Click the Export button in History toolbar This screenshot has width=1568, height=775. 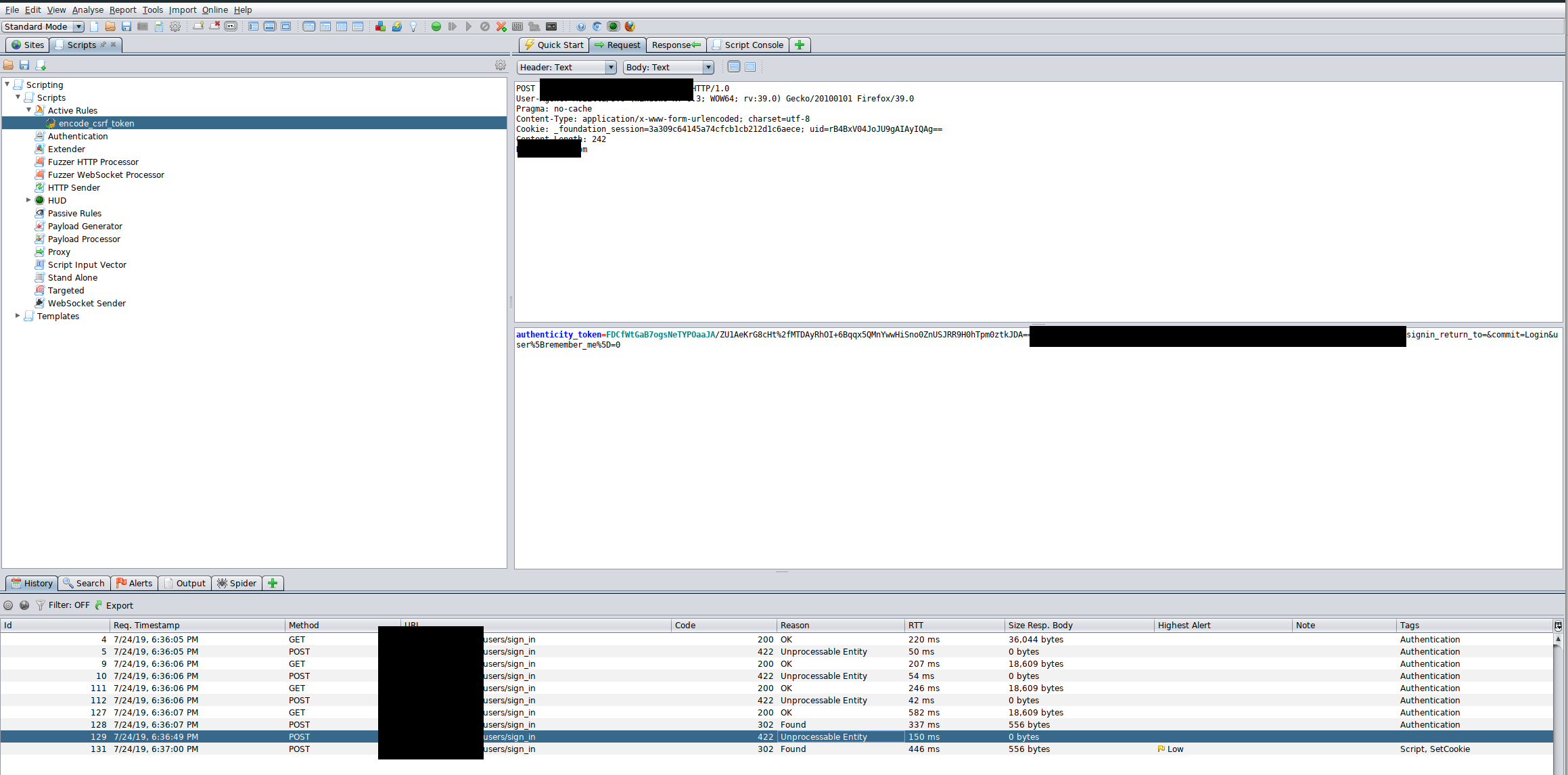click(x=114, y=605)
